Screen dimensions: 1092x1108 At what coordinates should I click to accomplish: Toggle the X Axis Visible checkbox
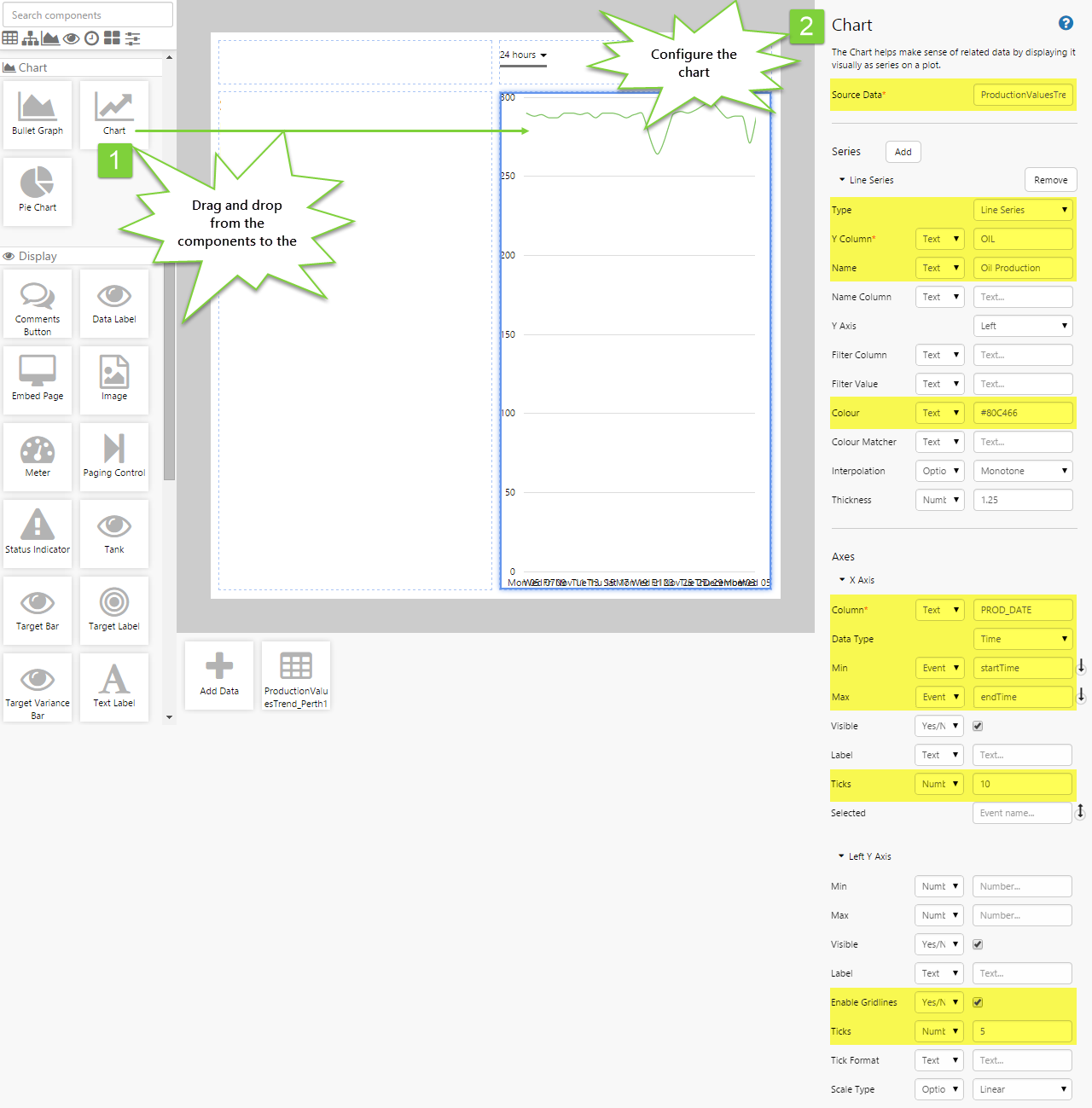coord(978,726)
